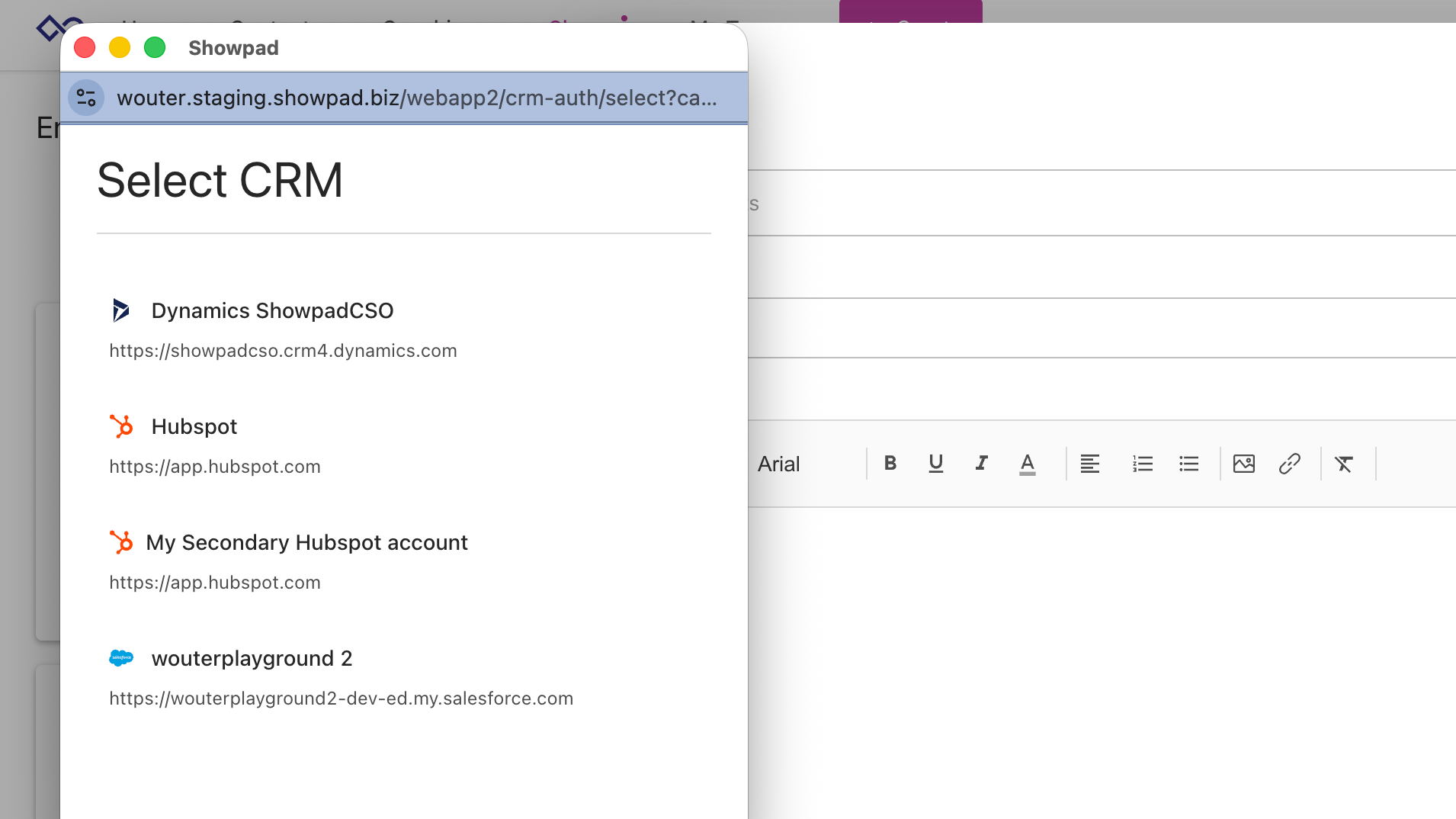The height and width of the screenshot is (819, 1456).
Task: Close the Showpad popup window
Action: coord(85,48)
